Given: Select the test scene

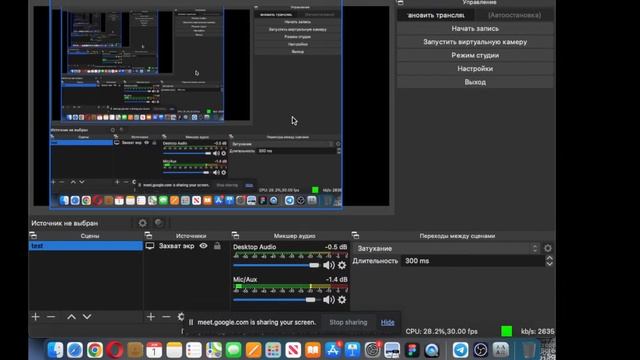Looking at the screenshot, I should [85, 246].
